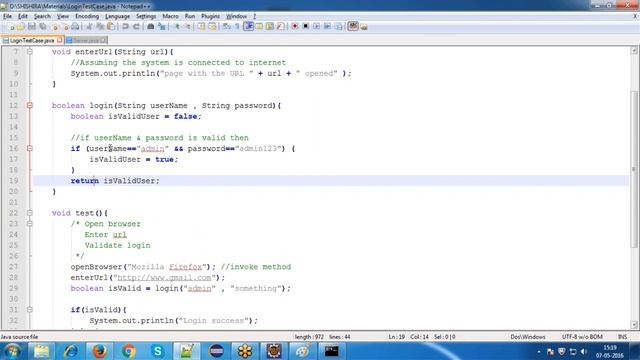The image size is (640, 360).
Task: Click the Document Map toolbar icon
Action: click(x=269, y=27)
